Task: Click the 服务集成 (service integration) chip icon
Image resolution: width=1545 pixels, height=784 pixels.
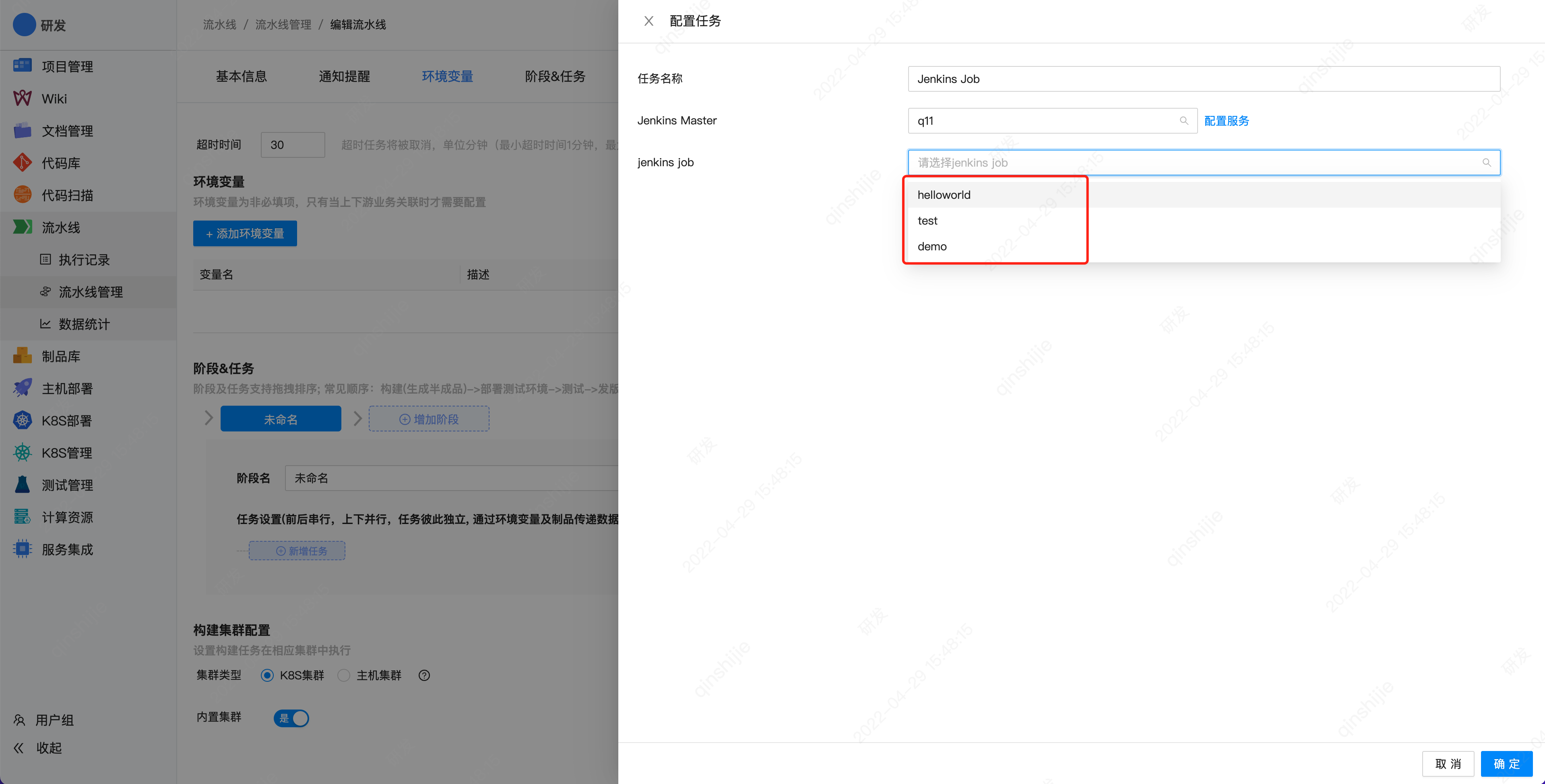Action: point(22,549)
